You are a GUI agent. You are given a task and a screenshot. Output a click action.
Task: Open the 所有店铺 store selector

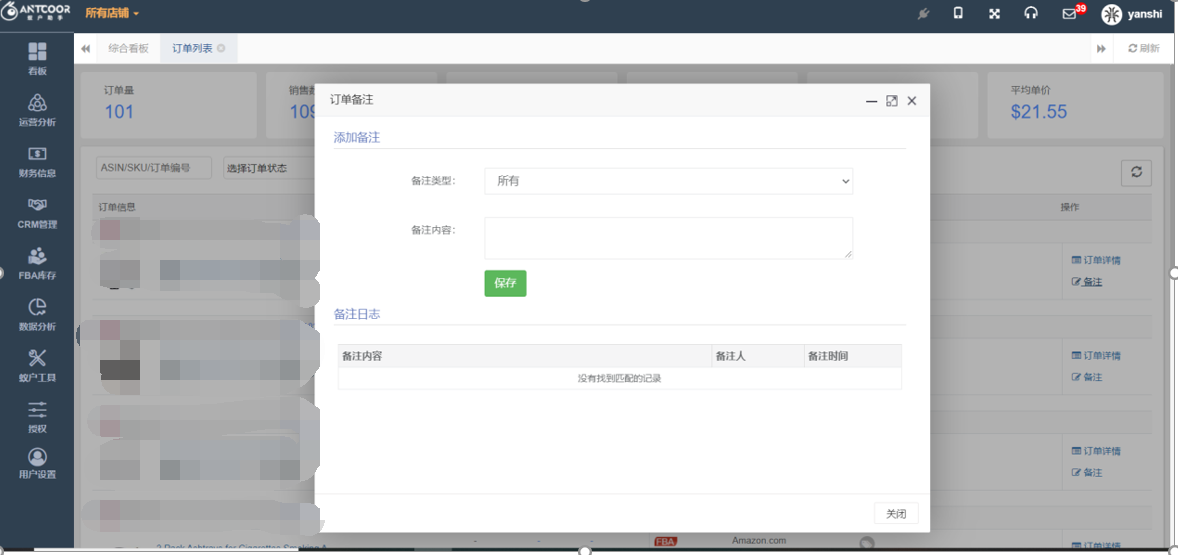click(112, 14)
